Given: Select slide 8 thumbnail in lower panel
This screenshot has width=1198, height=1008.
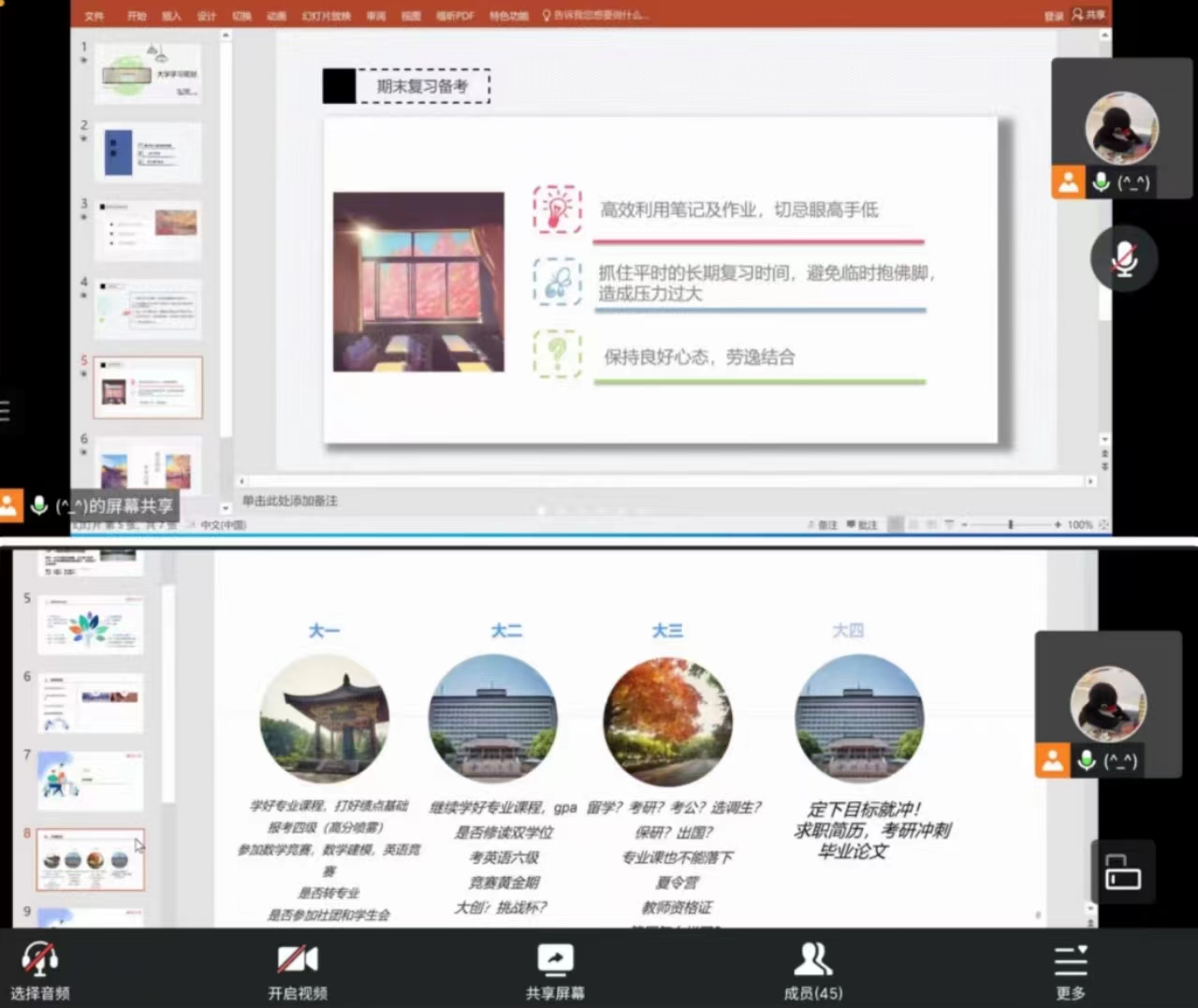Looking at the screenshot, I should coord(90,859).
